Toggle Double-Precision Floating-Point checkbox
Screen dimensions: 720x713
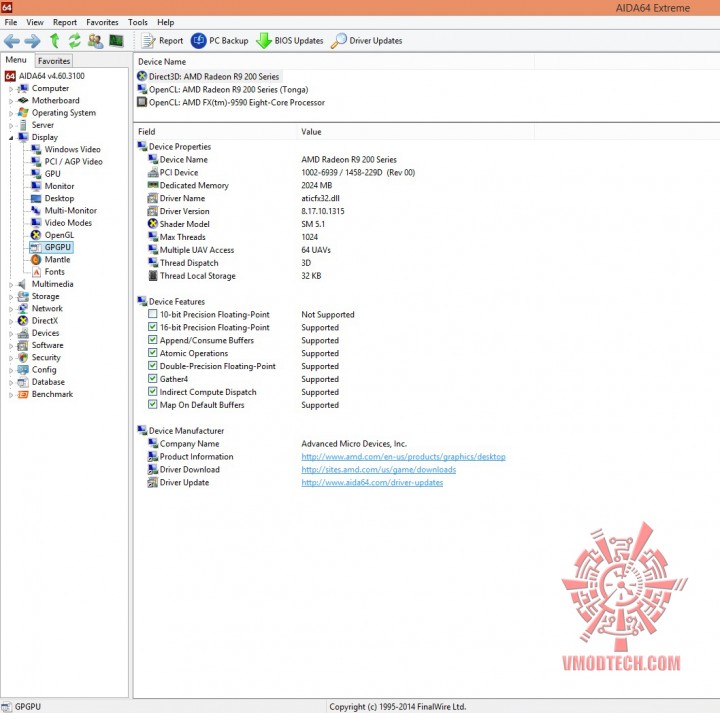click(x=152, y=365)
